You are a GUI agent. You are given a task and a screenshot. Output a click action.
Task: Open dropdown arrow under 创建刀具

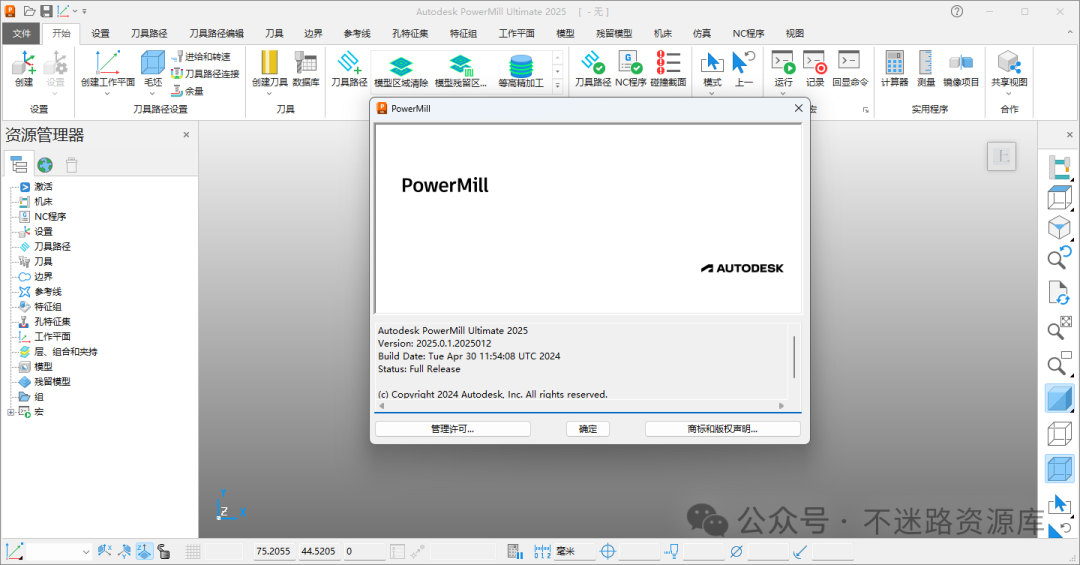point(269,93)
